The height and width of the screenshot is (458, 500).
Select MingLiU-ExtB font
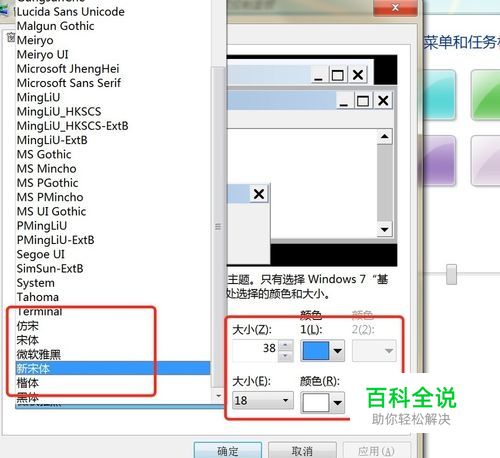click(52, 140)
